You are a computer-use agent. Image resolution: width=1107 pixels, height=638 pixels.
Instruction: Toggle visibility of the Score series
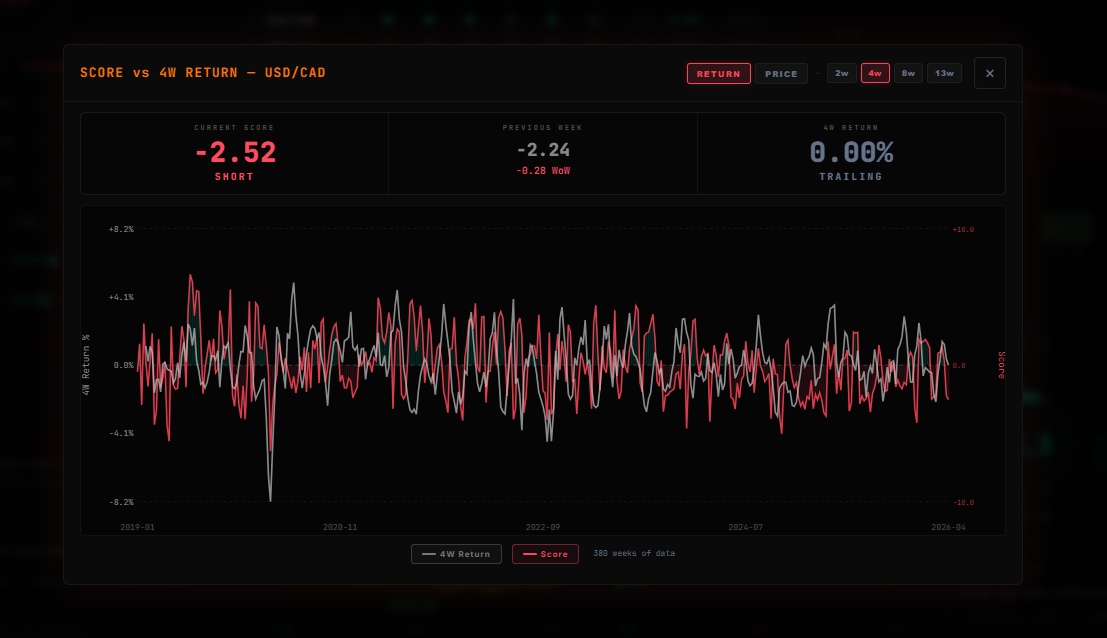click(x=545, y=553)
